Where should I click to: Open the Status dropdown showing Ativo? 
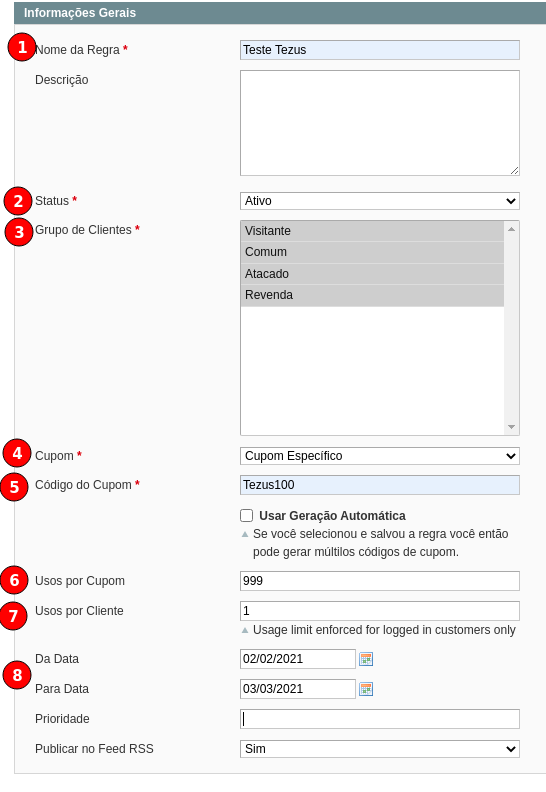click(x=380, y=201)
